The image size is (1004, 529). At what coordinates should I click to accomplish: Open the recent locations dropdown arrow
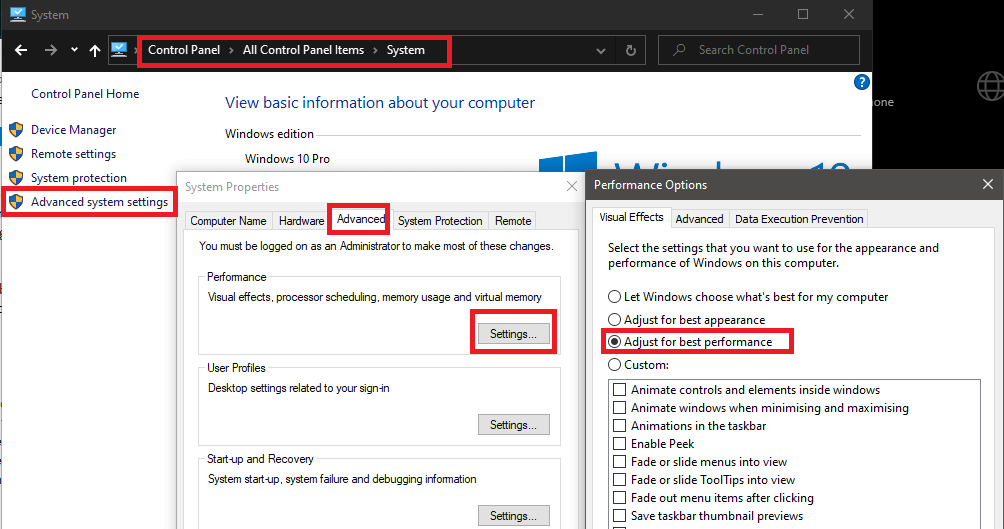pyautogui.click(x=74, y=50)
